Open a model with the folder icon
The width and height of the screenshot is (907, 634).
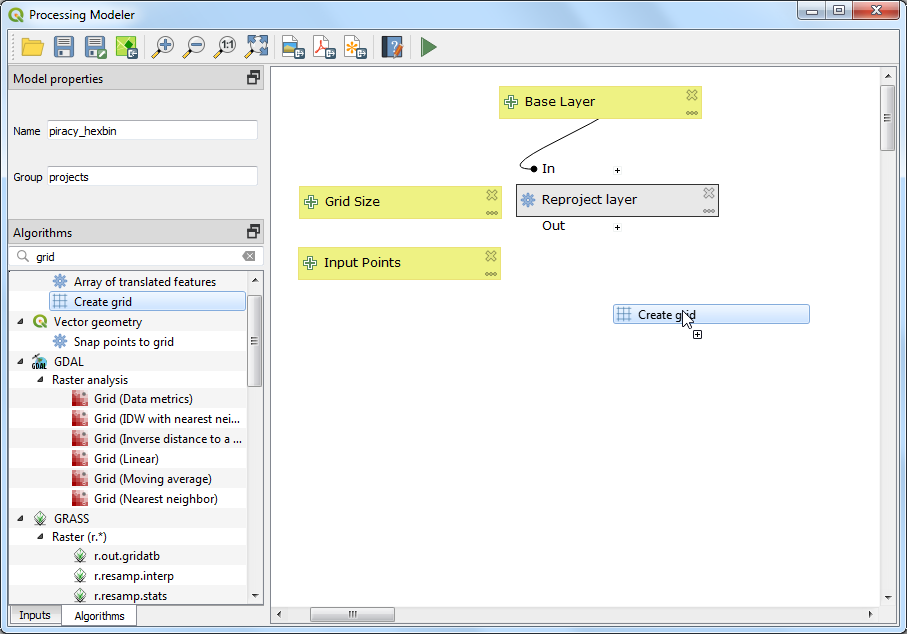coord(32,47)
